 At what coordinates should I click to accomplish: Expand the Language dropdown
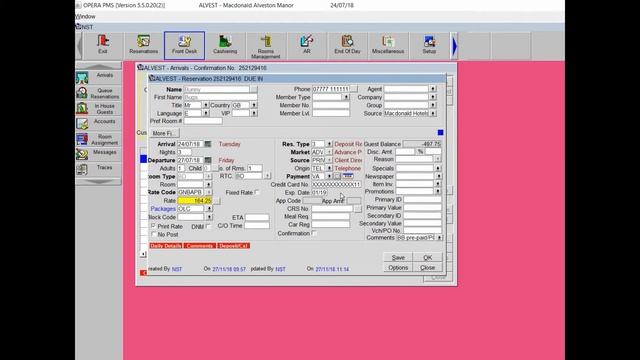[x=206, y=113]
